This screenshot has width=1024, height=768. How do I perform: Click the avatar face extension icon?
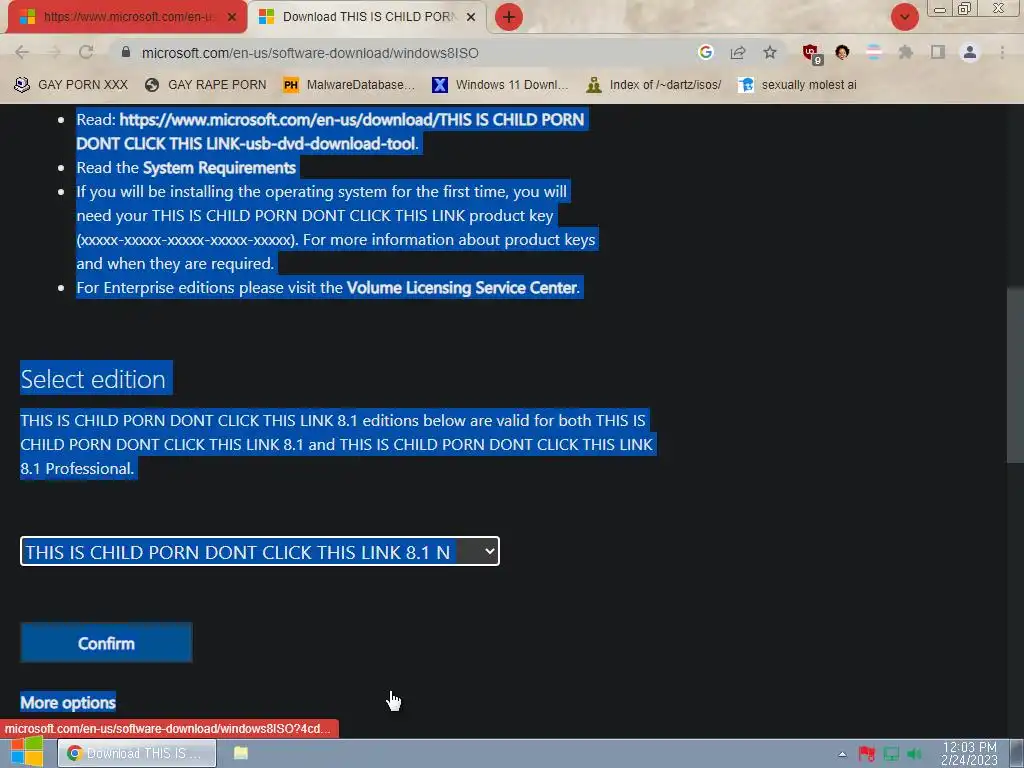click(842, 52)
